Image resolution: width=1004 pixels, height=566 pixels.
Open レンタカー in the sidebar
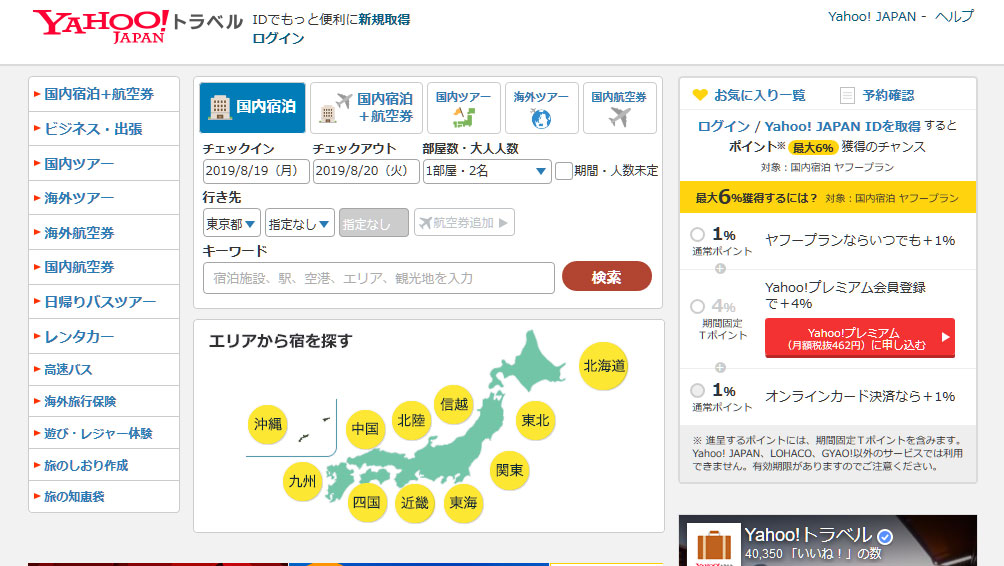pos(104,336)
